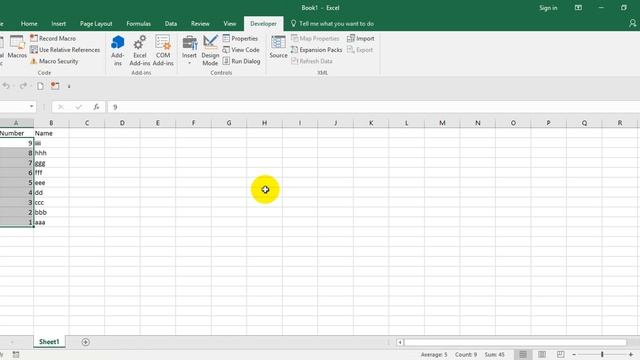Screen dimensions: 640x360
Task: Undo the last action
Action: [x=6, y=86]
